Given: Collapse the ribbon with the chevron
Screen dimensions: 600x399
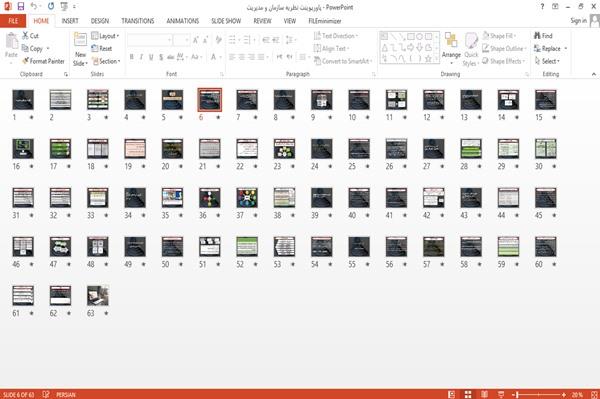Looking at the screenshot, I should [594, 74].
